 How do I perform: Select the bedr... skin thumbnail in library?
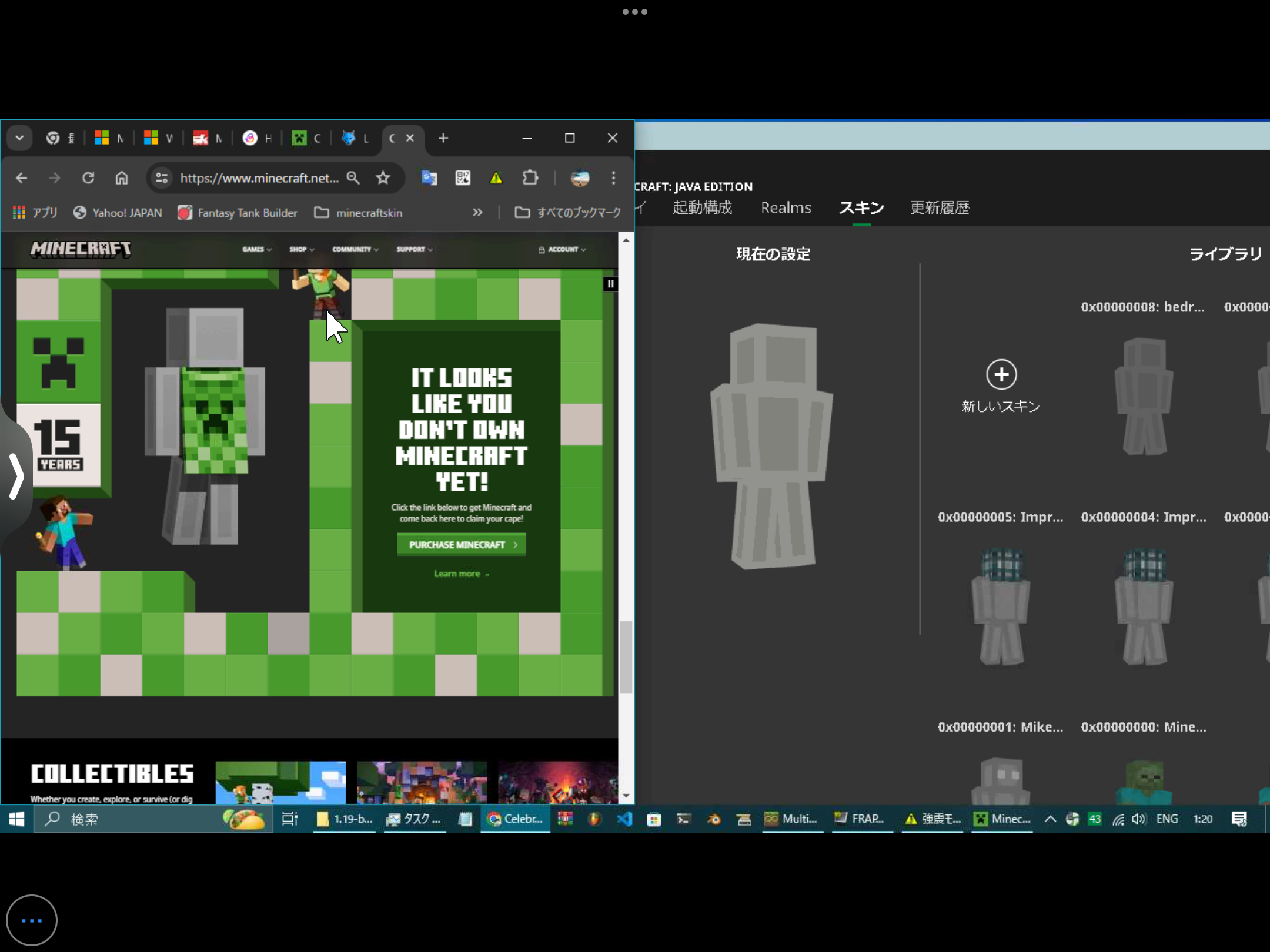pos(1144,395)
